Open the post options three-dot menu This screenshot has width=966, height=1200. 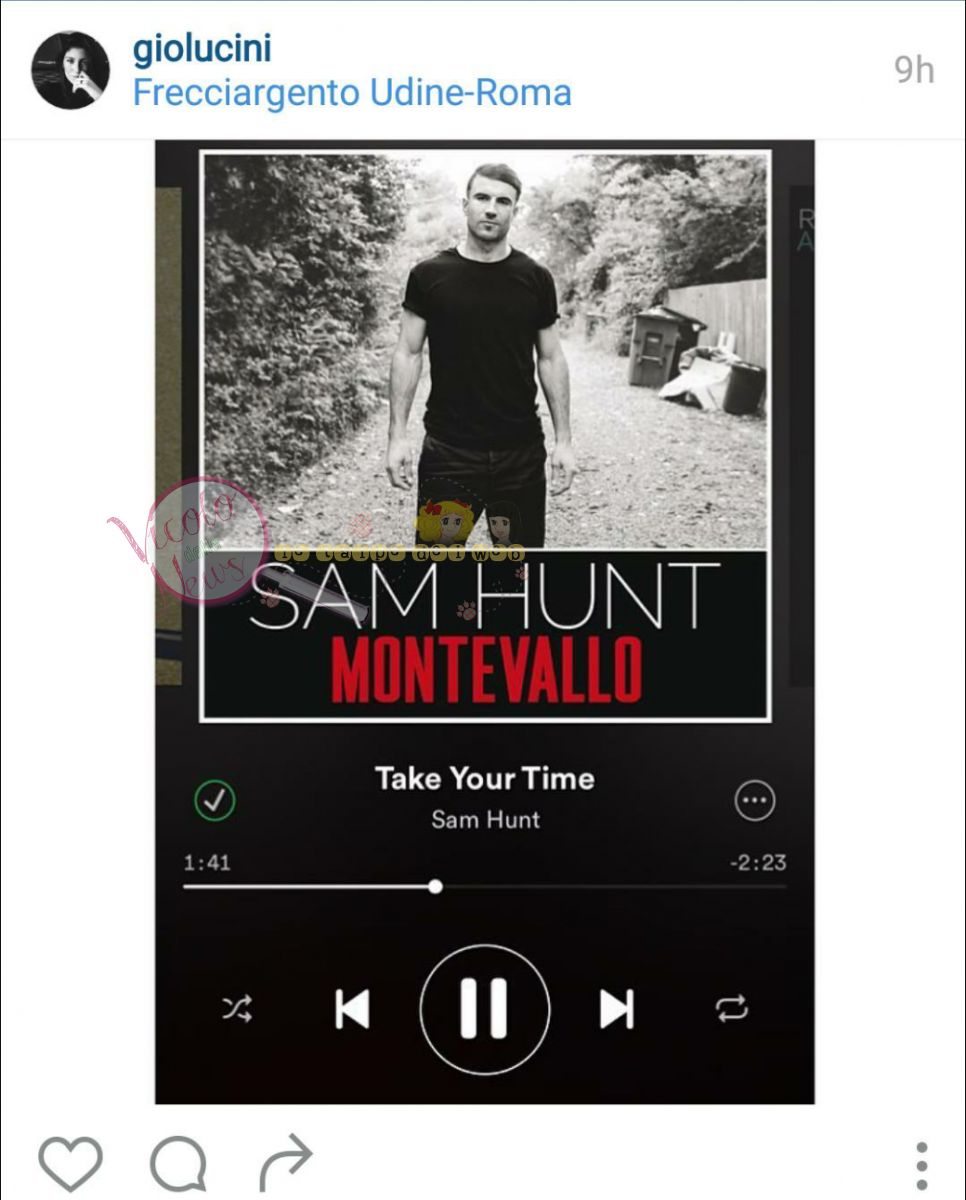click(x=922, y=1166)
